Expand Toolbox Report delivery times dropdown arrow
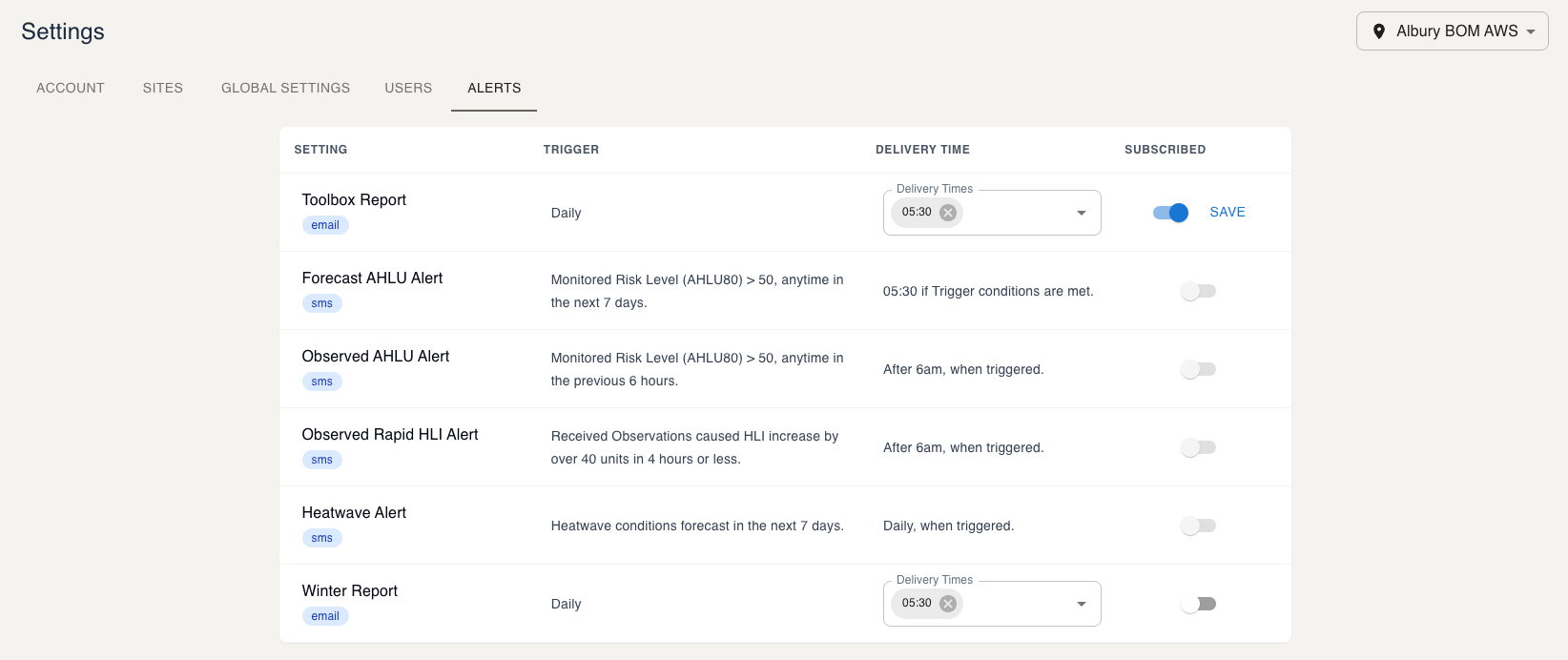Viewport: 1568px width, 660px height. coord(1081,213)
